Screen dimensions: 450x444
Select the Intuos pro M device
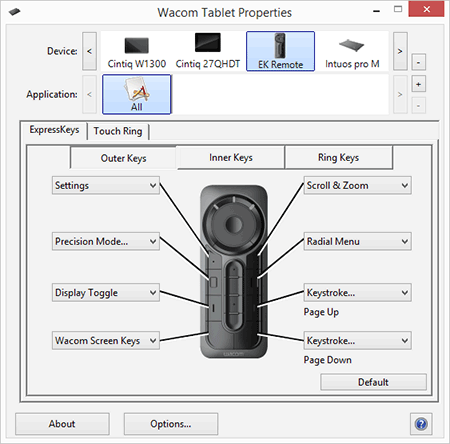[x=352, y=52]
